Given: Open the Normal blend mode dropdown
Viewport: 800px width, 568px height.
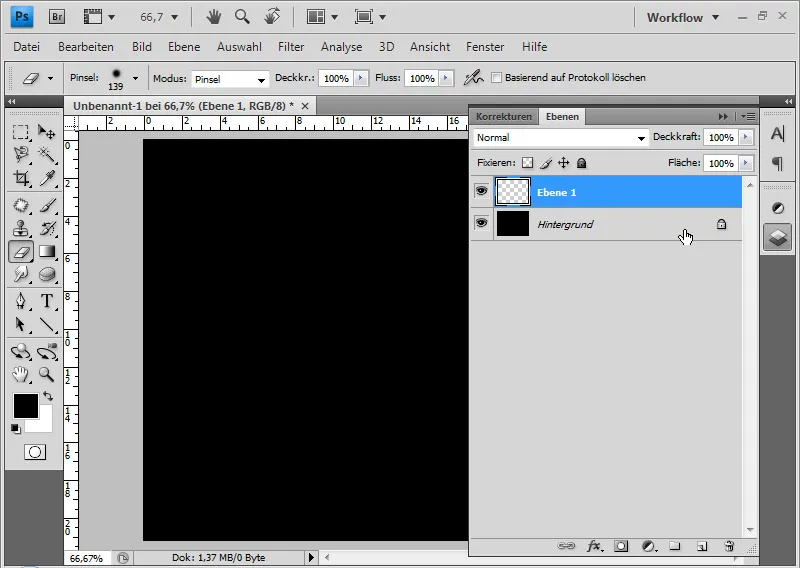Looking at the screenshot, I should [x=561, y=138].
